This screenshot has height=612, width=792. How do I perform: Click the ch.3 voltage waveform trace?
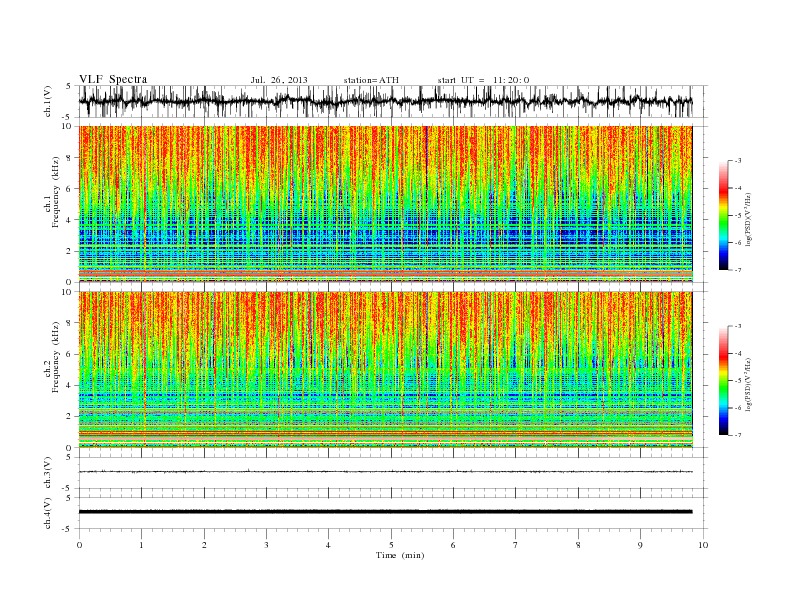click(385, 472)
